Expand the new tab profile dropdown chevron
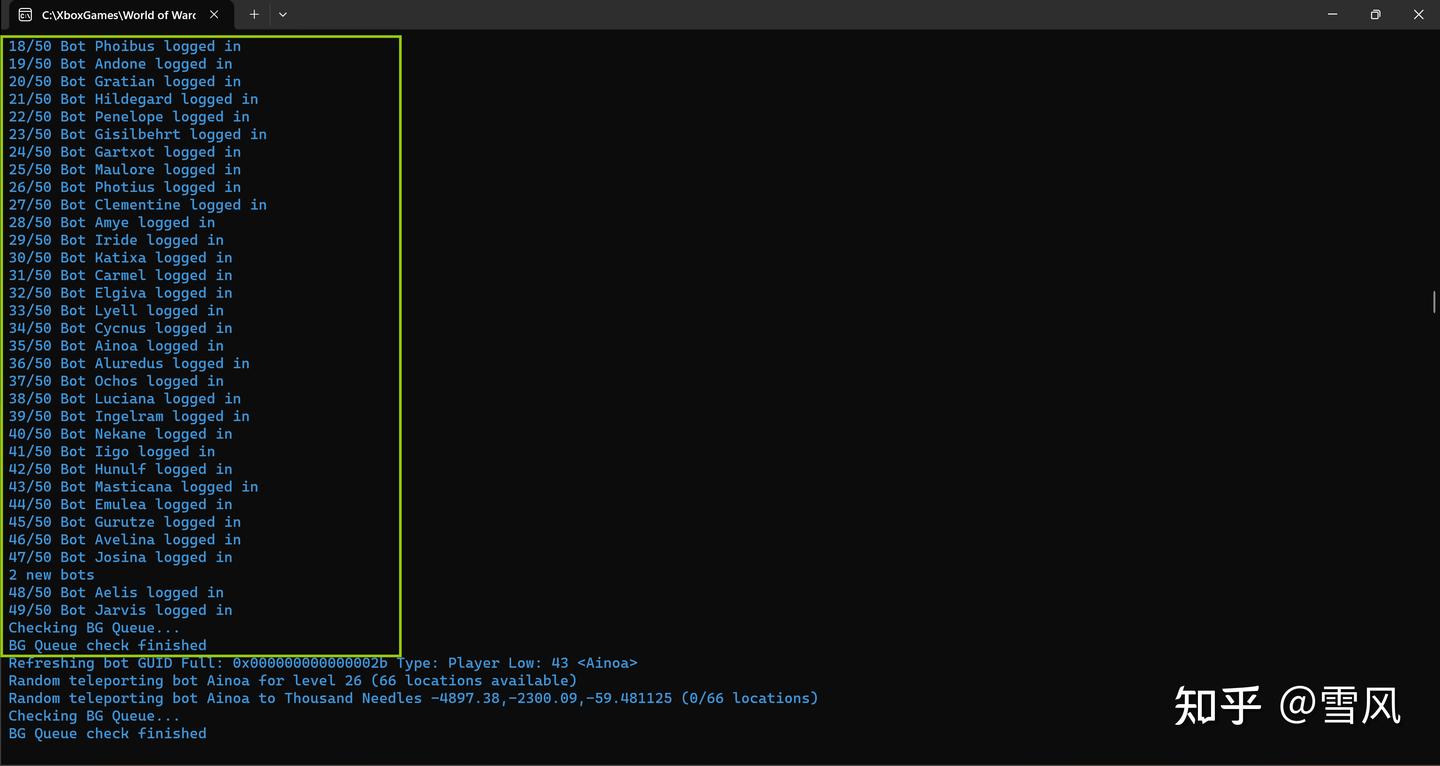This screenshot has height=766, width=1440. point(283,15)
